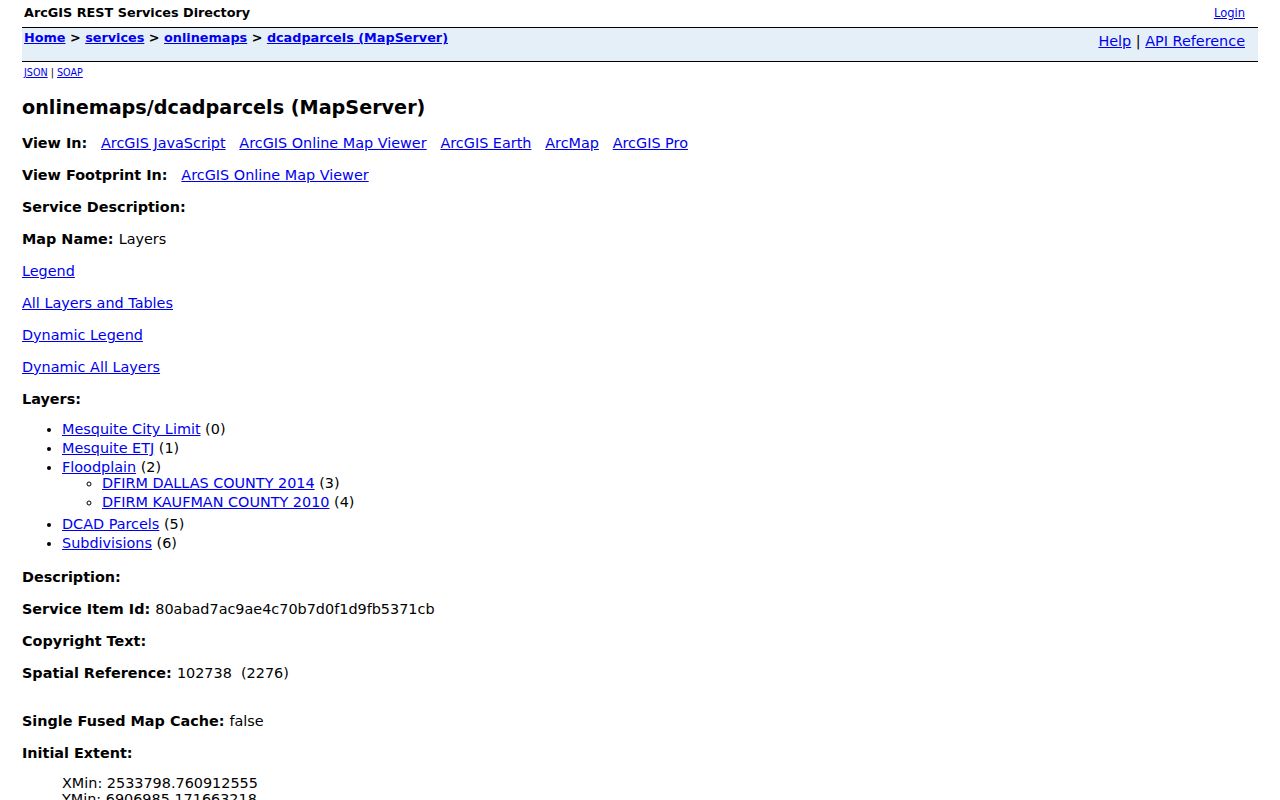Open the Mesquite ETJ layer

point(108,448)
